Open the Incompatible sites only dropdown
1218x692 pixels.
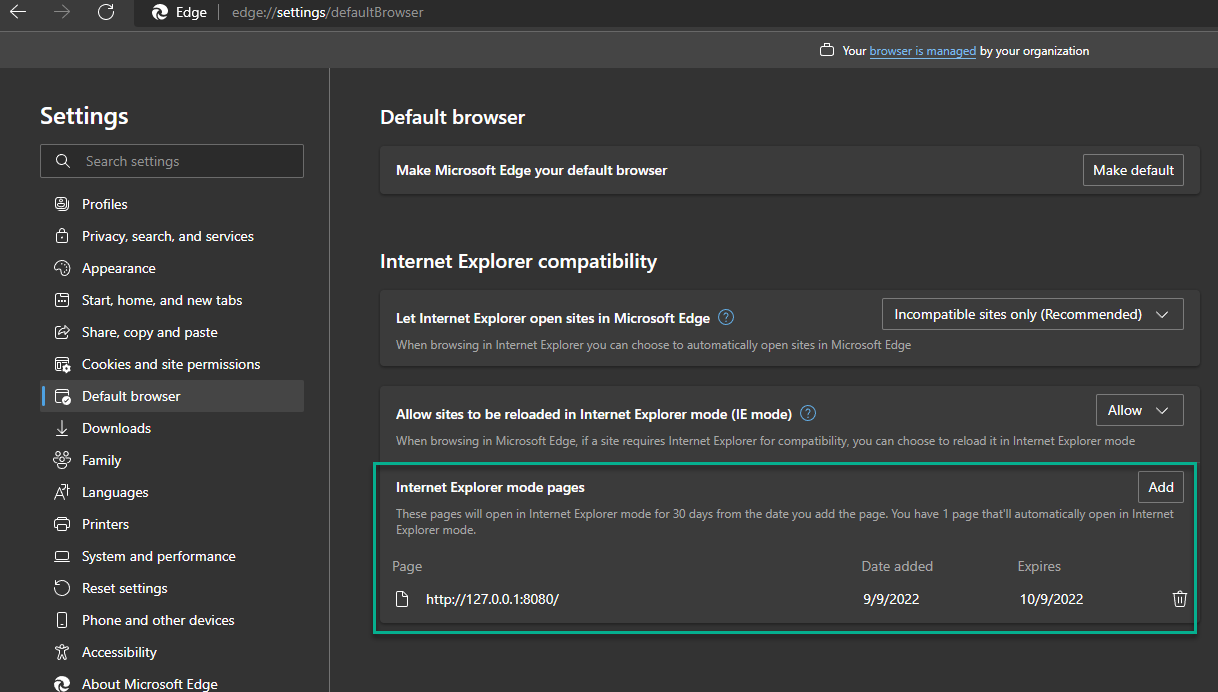pos(1033,314)
